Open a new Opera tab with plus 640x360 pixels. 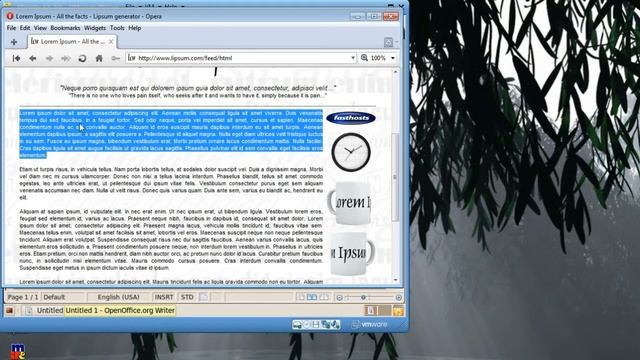click(x=14, y=42)
